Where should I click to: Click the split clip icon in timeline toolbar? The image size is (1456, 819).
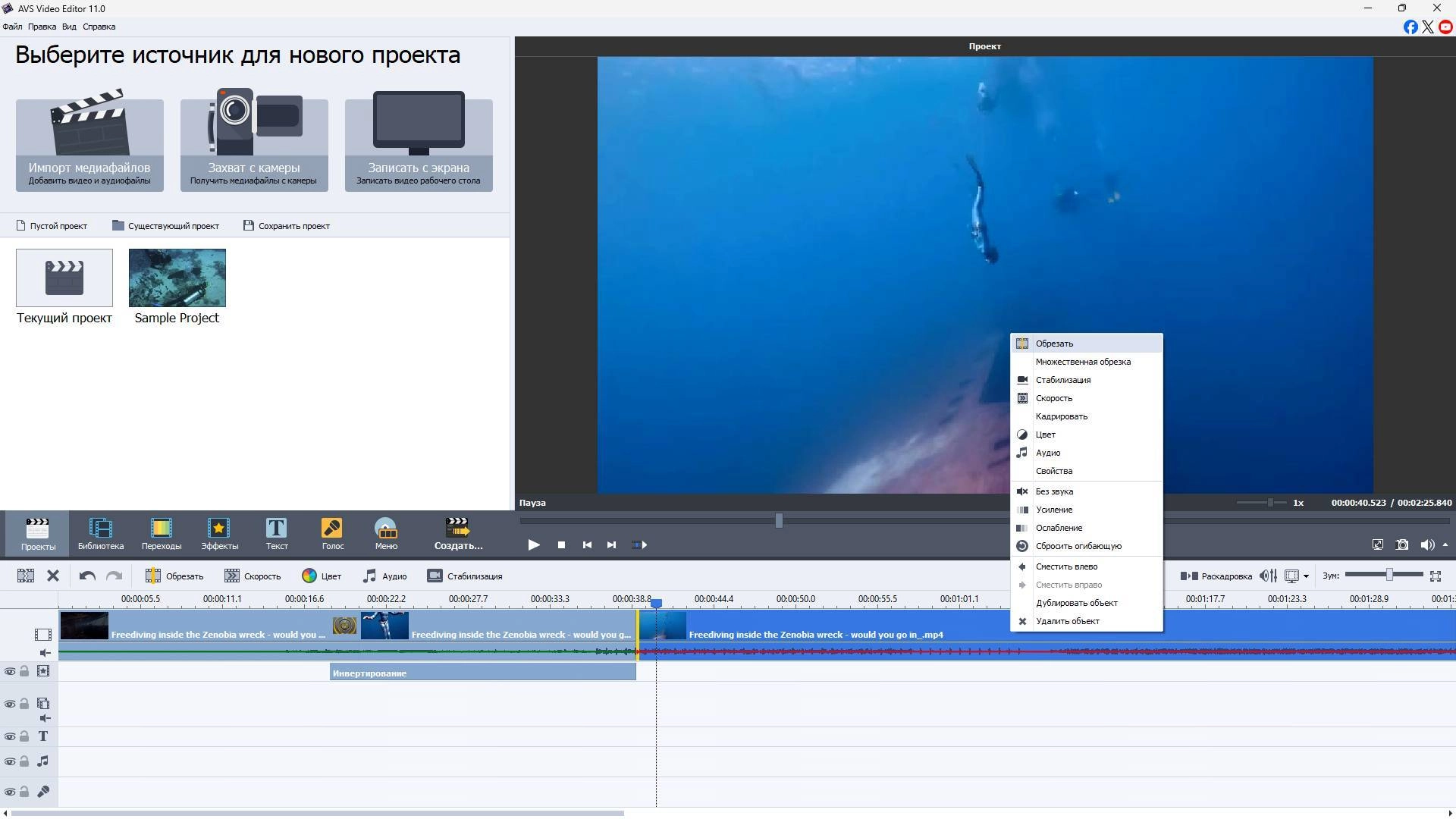click(26, 576)
